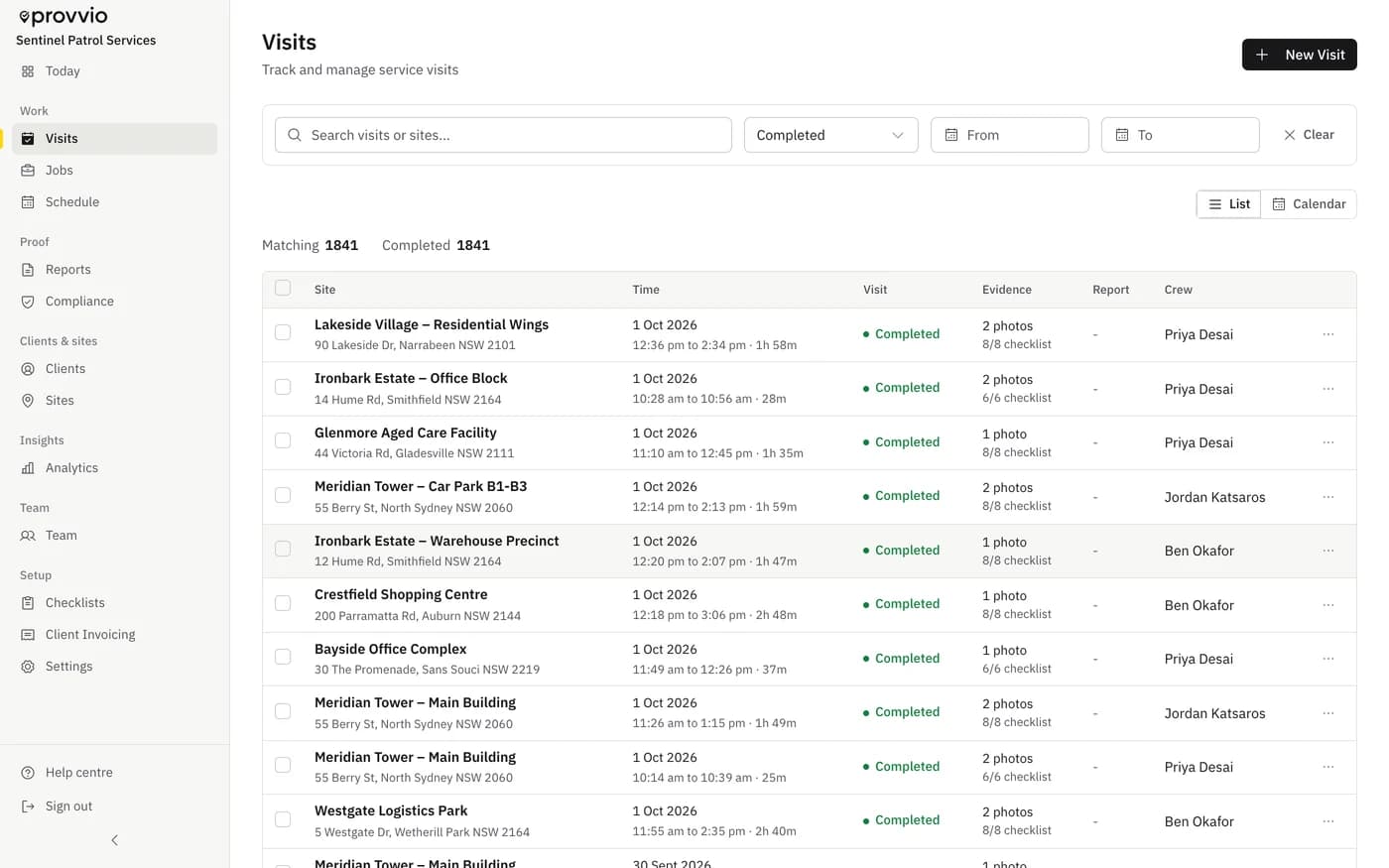Click the Jobs briefcase icon

point(28,171)
